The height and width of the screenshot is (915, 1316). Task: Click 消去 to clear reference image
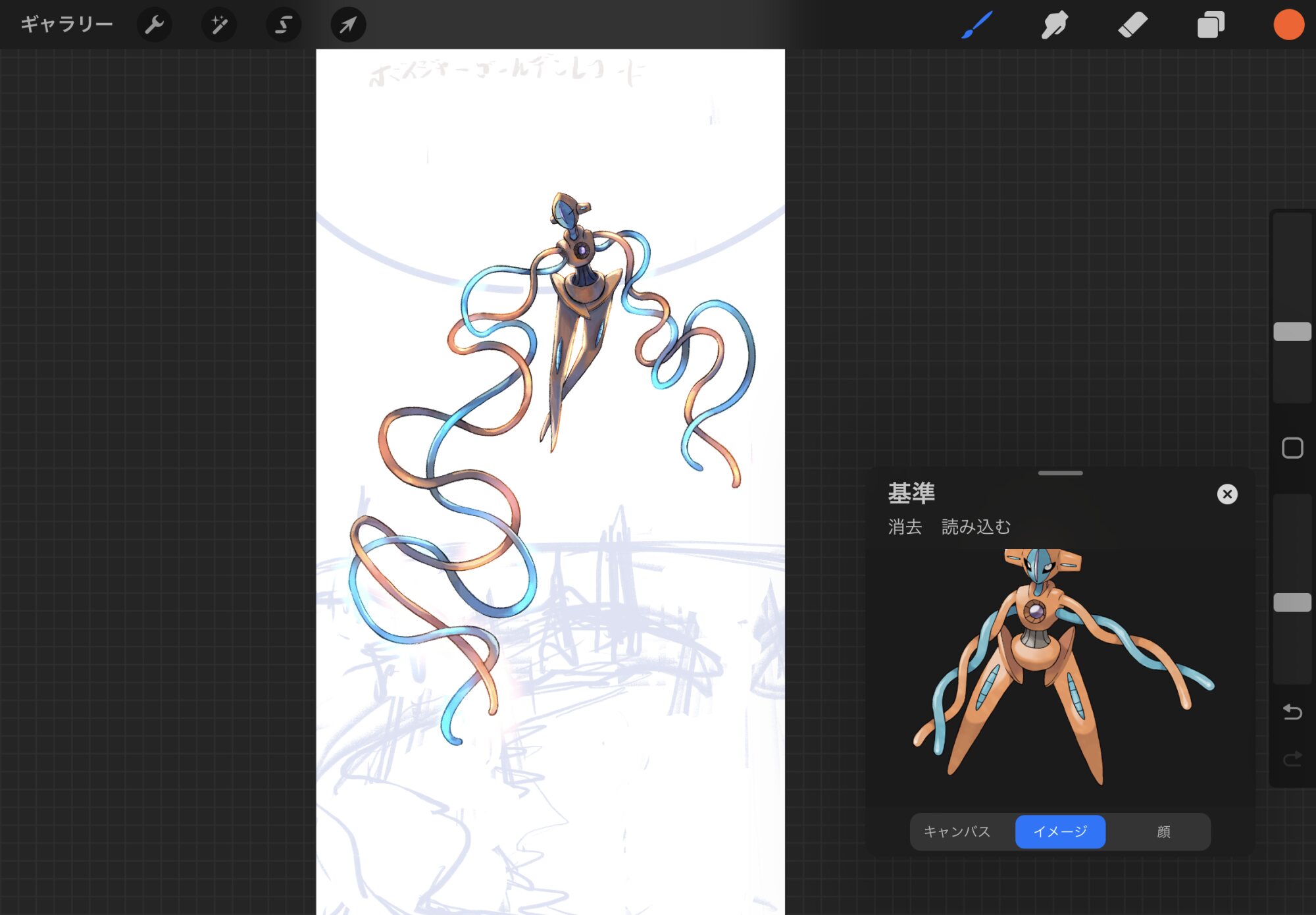905,527
